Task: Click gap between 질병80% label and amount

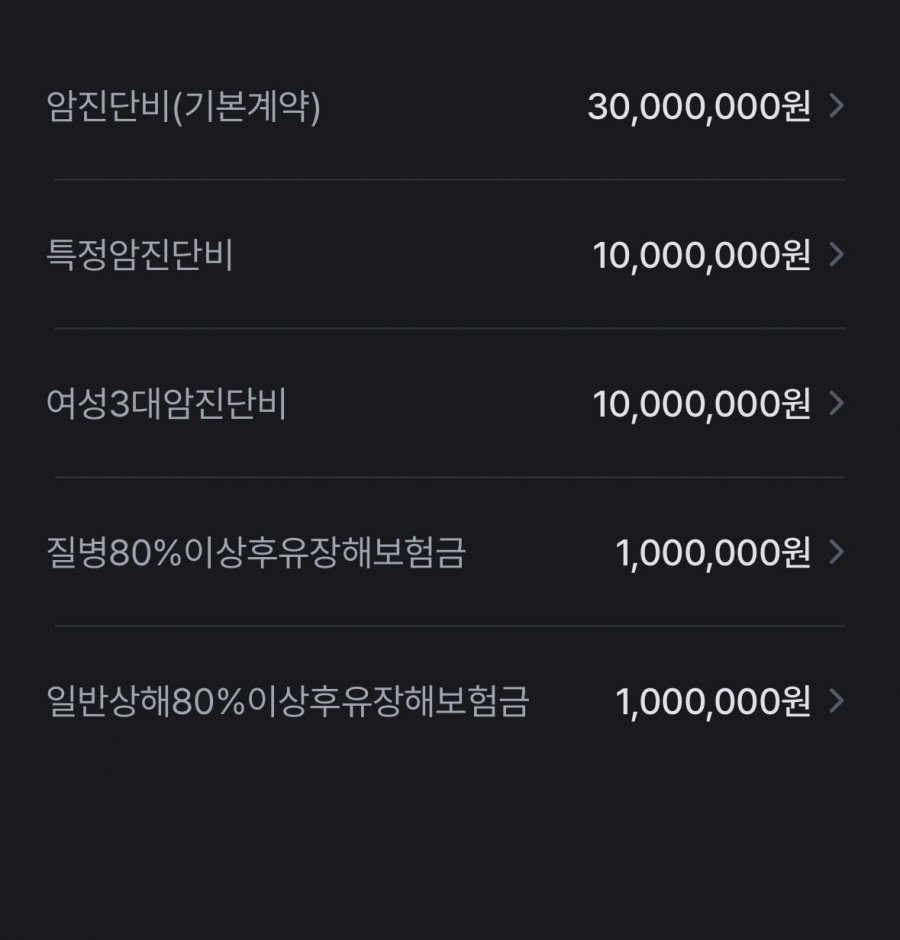Action: [540, 552]
